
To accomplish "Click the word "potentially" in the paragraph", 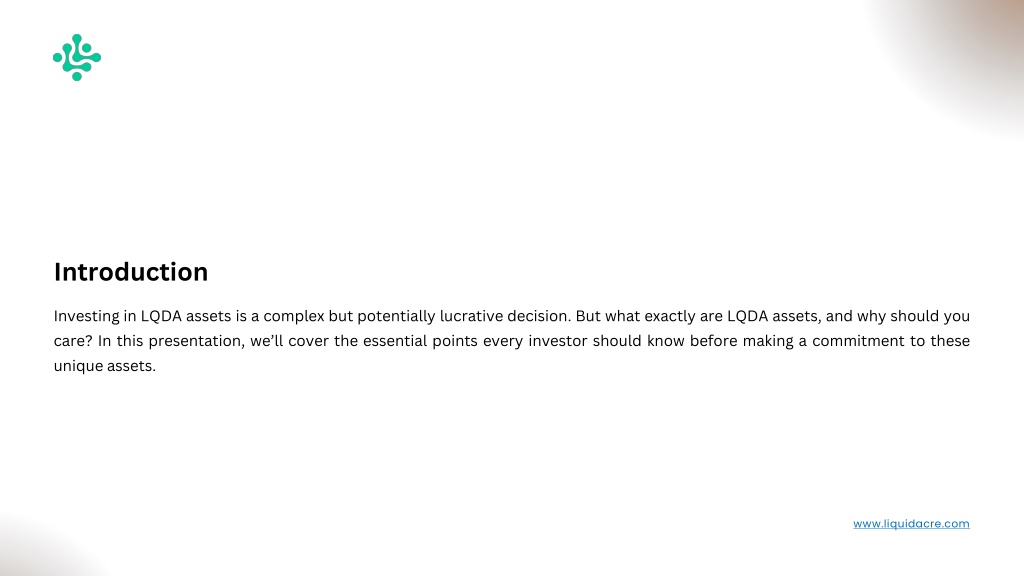I will tap(396, 317).
